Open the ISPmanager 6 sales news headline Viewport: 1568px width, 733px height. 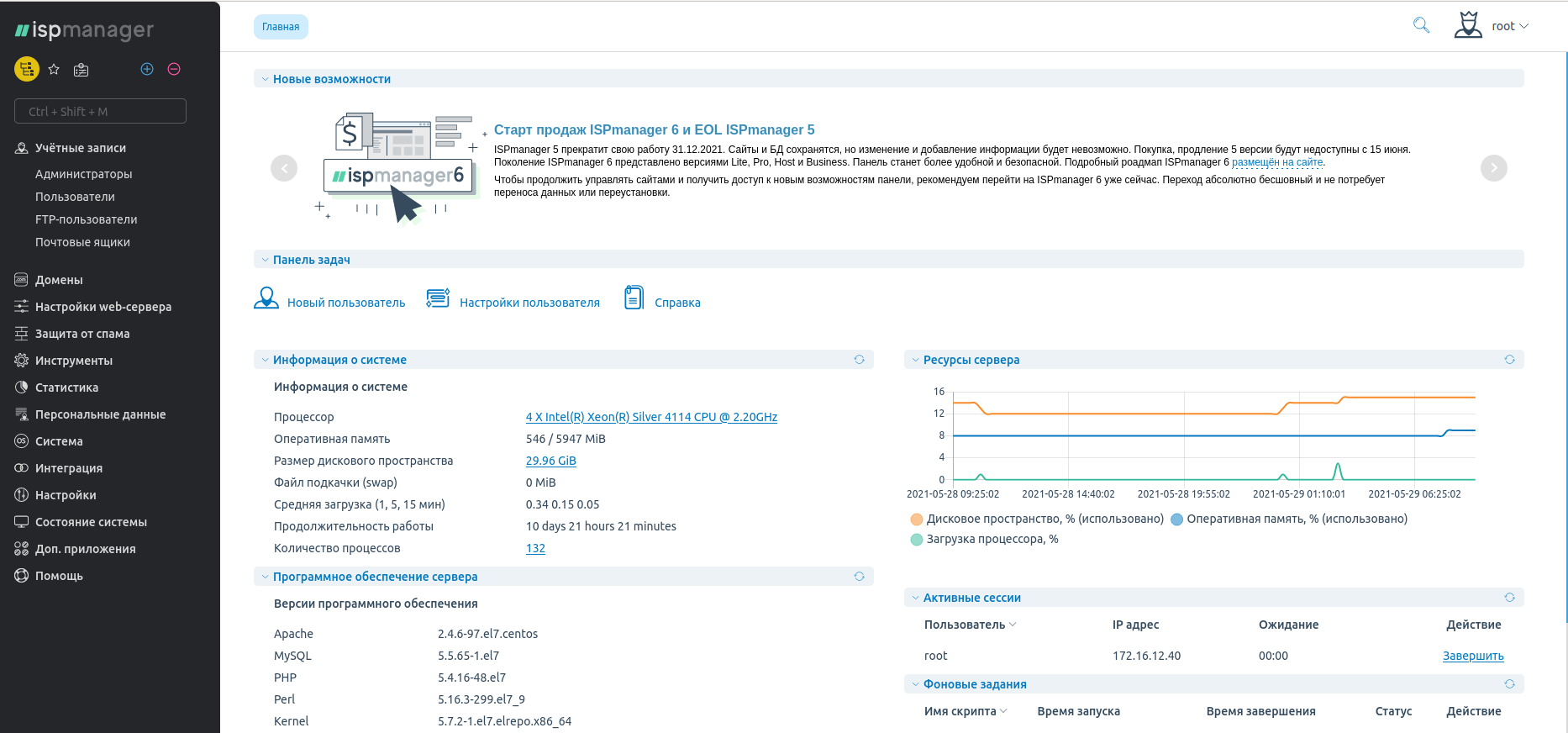(654, 129)
